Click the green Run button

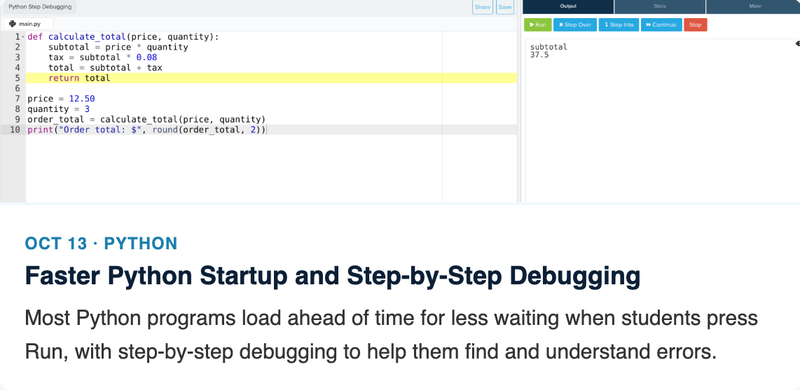(538, 25)
